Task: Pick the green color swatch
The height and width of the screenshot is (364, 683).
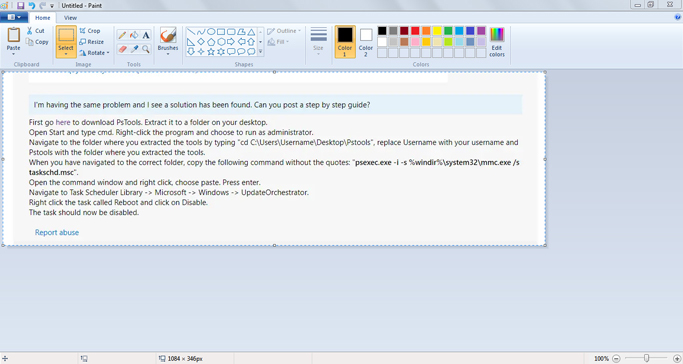Action: pos(448,31)
